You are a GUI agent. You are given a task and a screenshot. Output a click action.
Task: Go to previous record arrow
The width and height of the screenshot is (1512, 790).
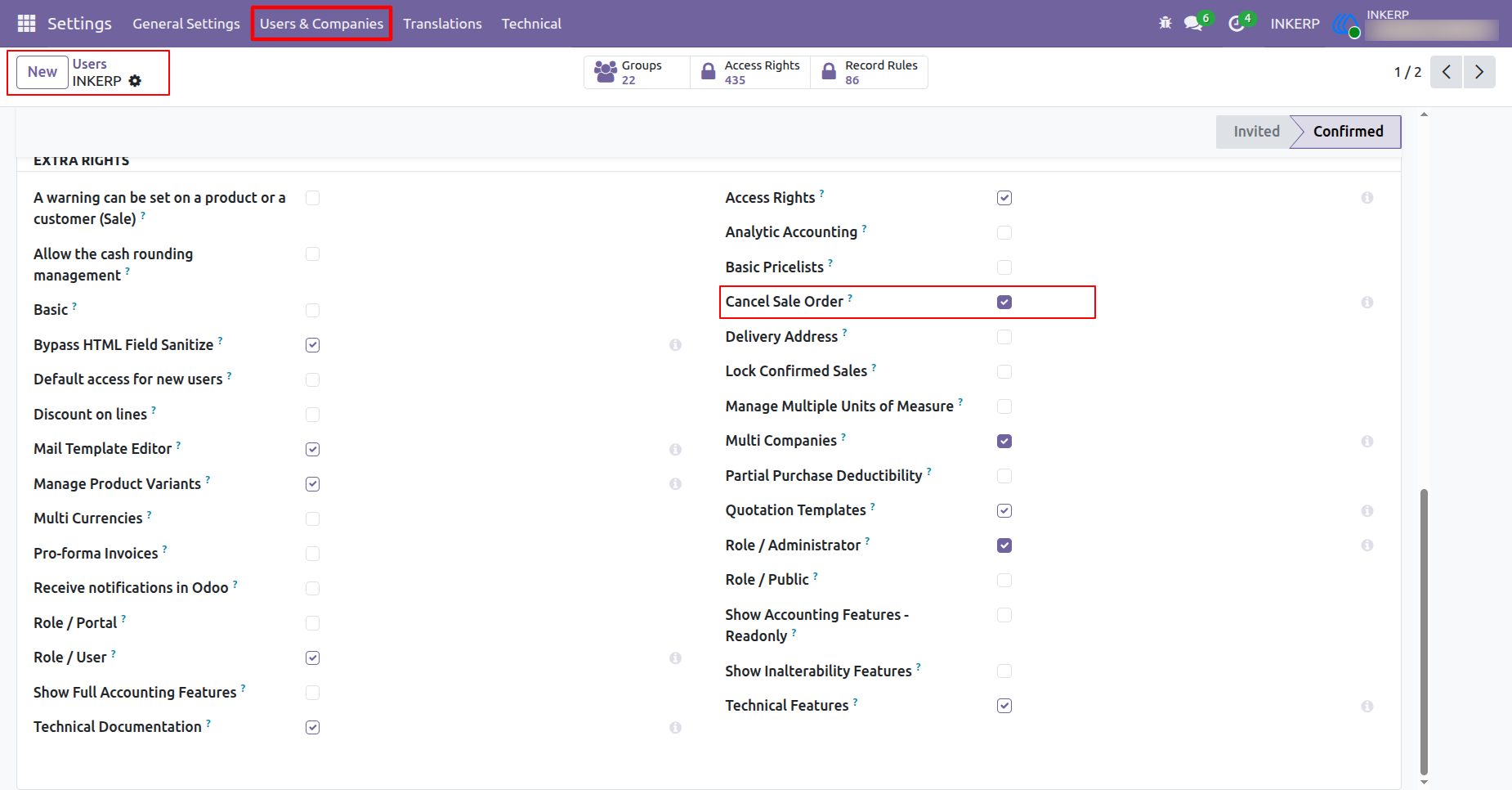pyautogui.click(x=1447, y=72)
